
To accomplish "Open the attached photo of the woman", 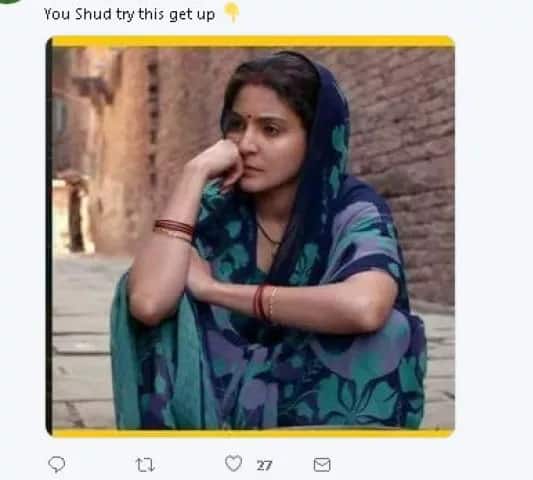I will click(251, 236).
